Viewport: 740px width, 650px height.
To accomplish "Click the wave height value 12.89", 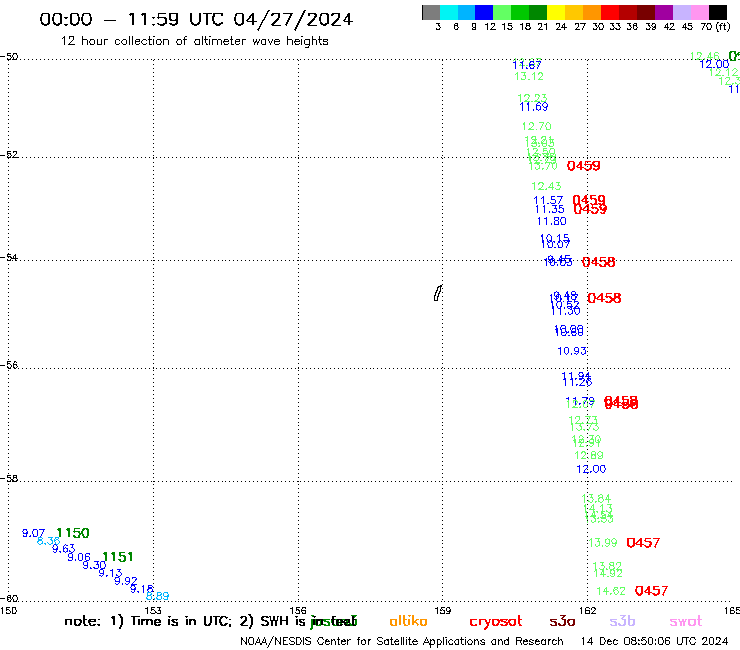I will [x=589, y=456].
